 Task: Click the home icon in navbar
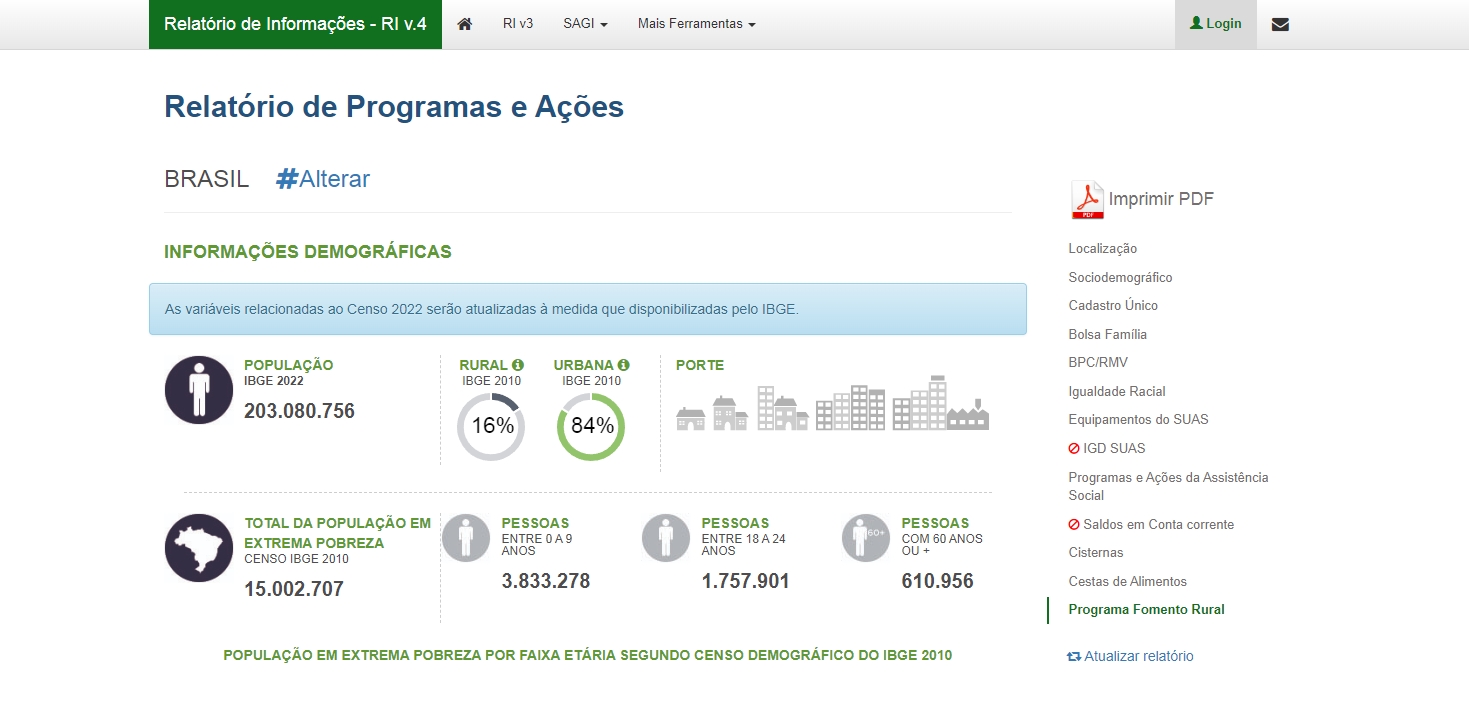pos(464,24)
